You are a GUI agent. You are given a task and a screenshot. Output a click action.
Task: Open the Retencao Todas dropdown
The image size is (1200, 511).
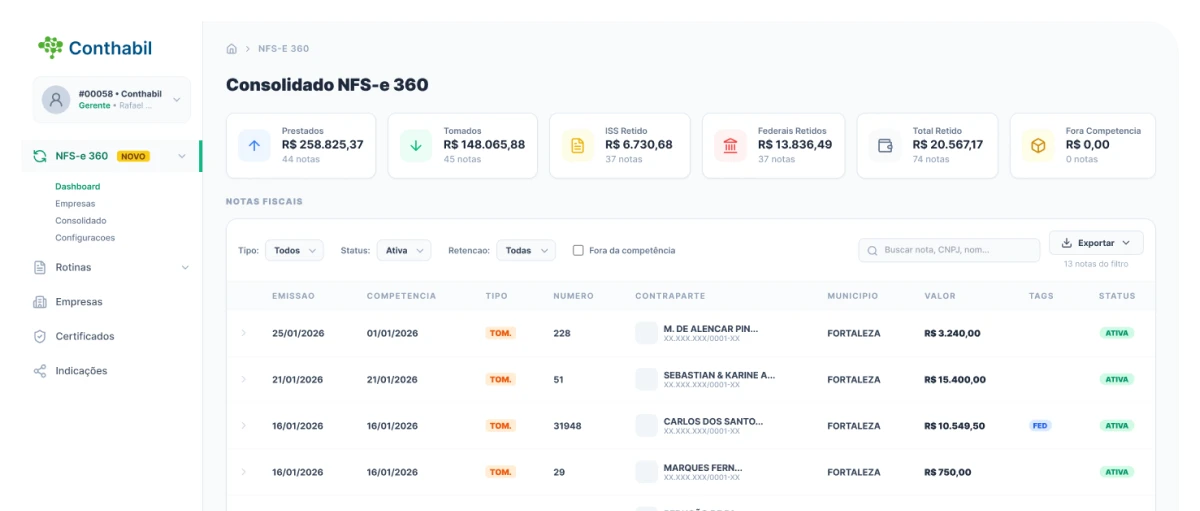click(x=525, y=250)
